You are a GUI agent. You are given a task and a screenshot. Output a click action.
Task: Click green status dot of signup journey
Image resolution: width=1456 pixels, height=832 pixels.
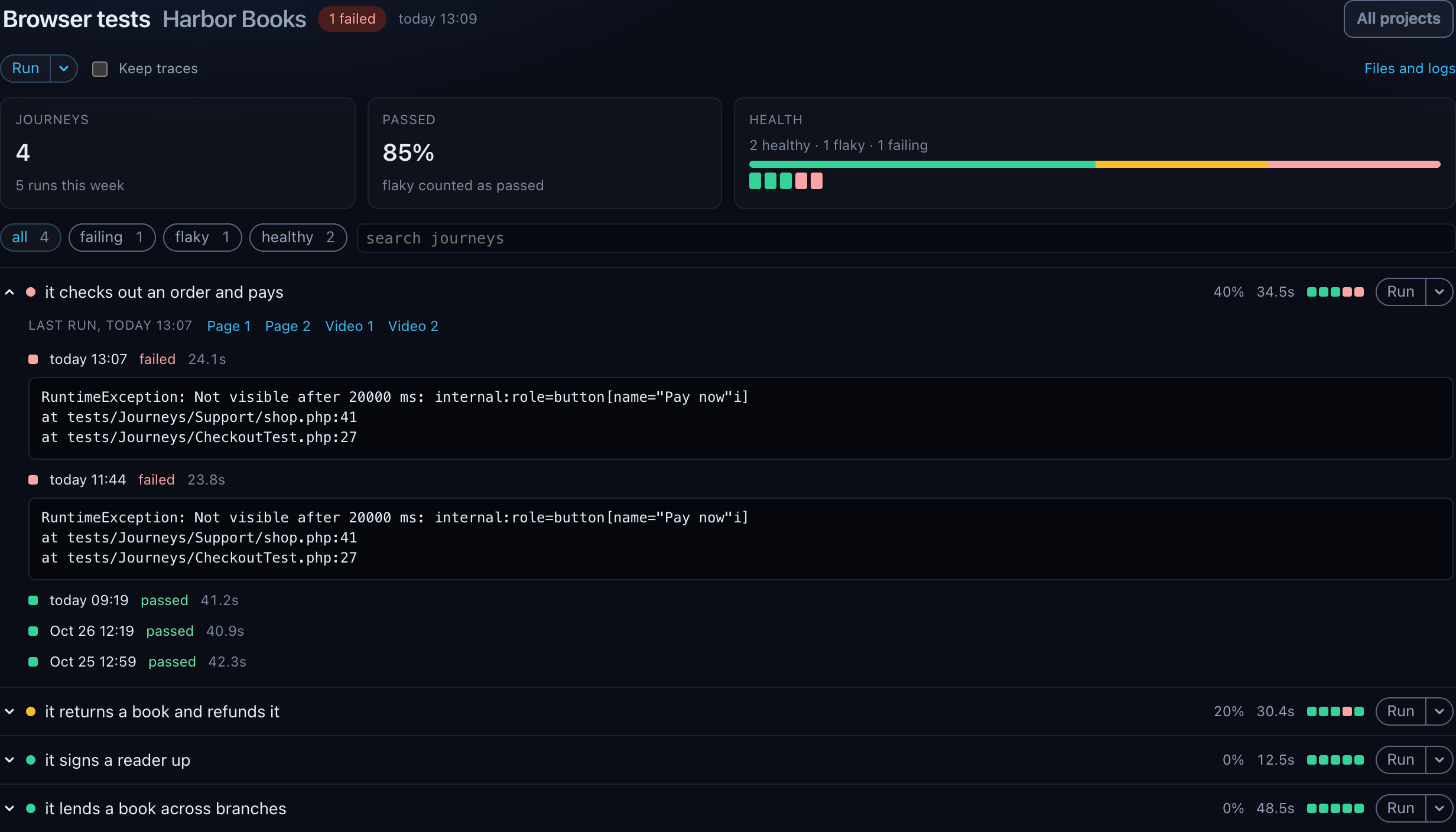point(31,760)
